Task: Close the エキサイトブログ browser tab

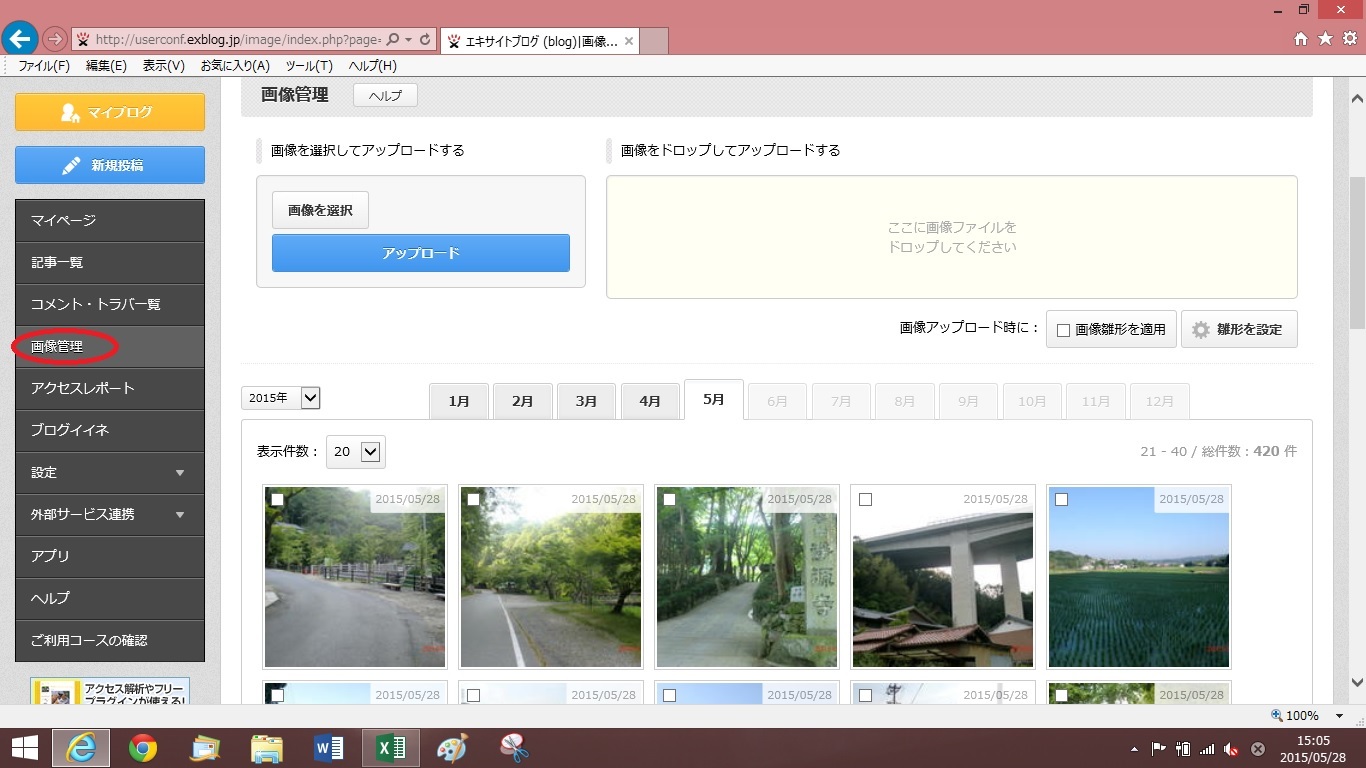Action: (628, 41)
